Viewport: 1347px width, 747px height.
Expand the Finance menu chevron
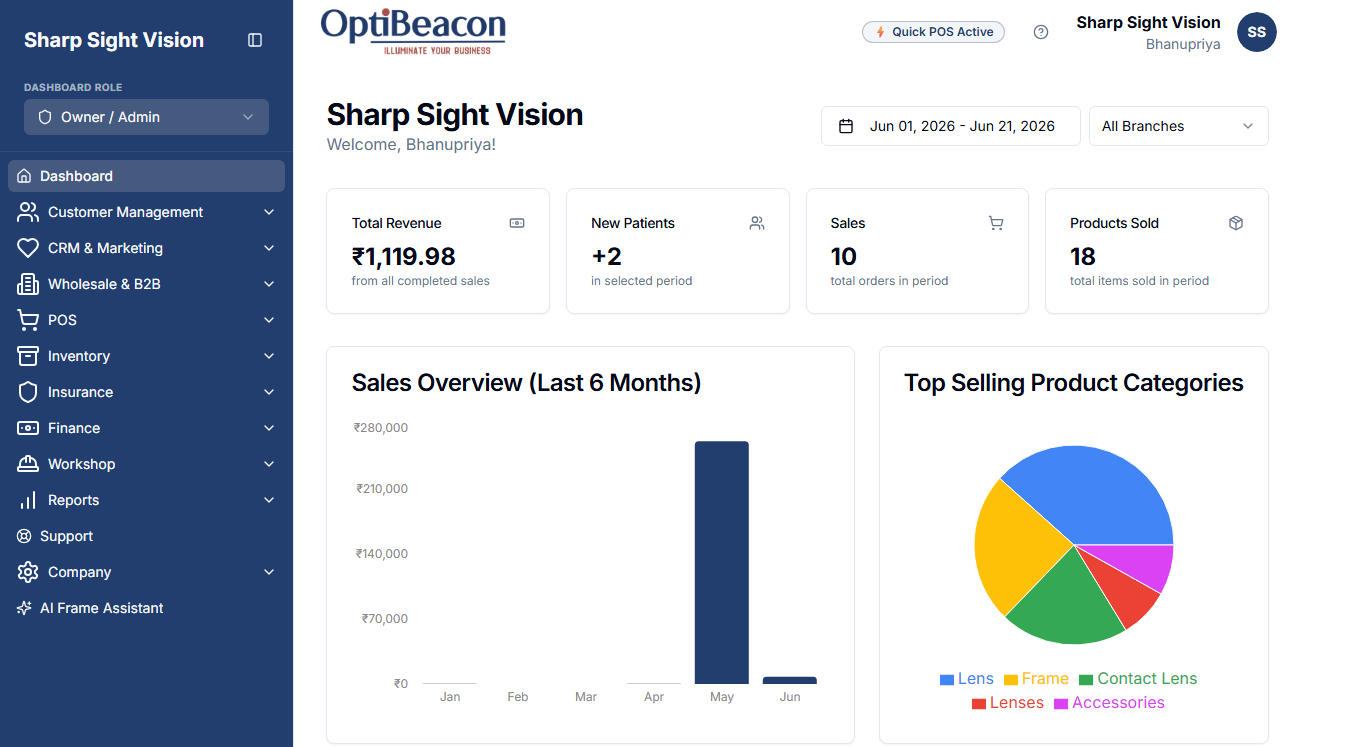[269, 428]
